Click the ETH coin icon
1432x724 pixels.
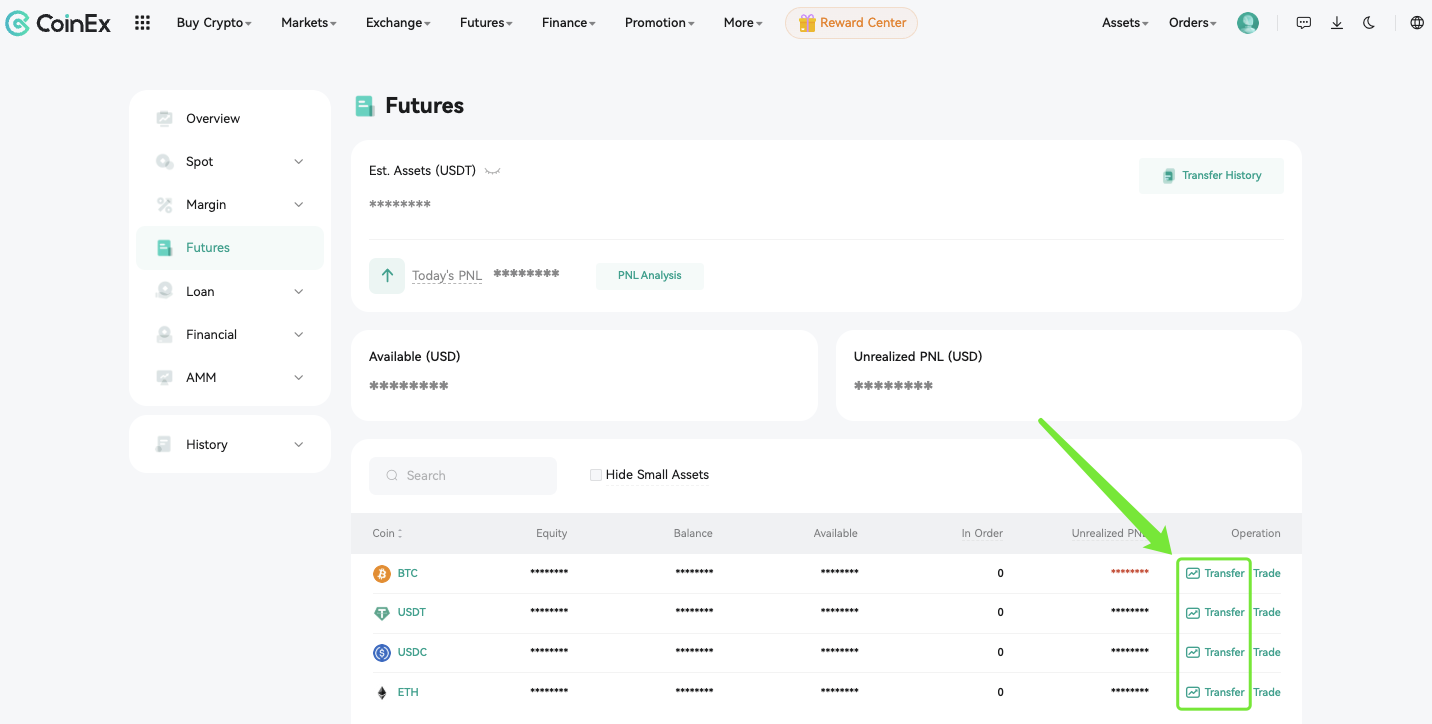[381, 692]
